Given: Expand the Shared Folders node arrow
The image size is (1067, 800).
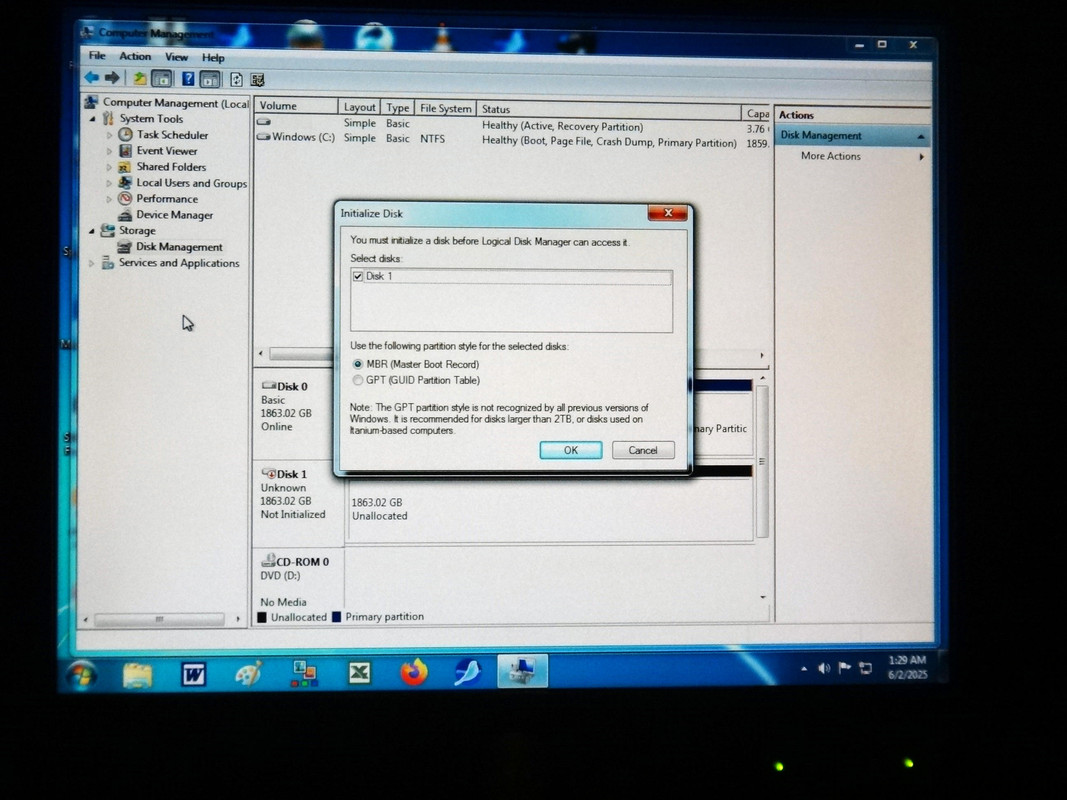Looking at the screenshot, I should [109, 167].
